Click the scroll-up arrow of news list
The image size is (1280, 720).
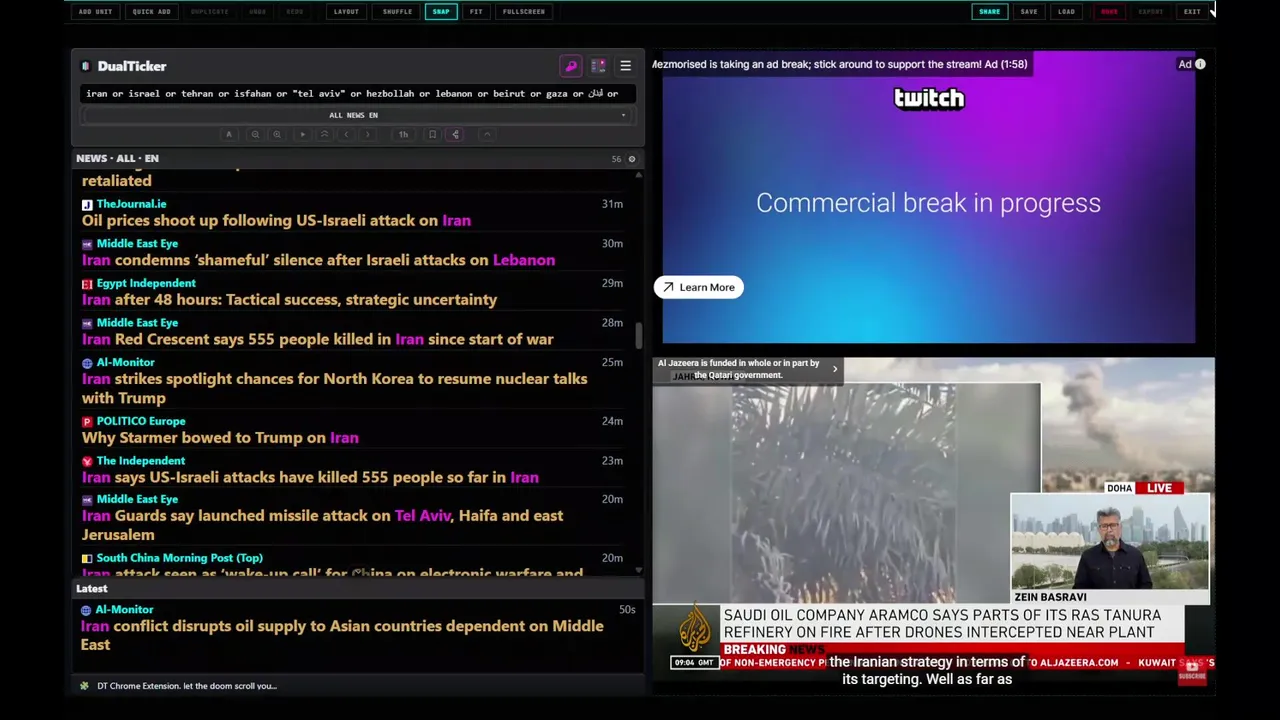coord(638,175)
